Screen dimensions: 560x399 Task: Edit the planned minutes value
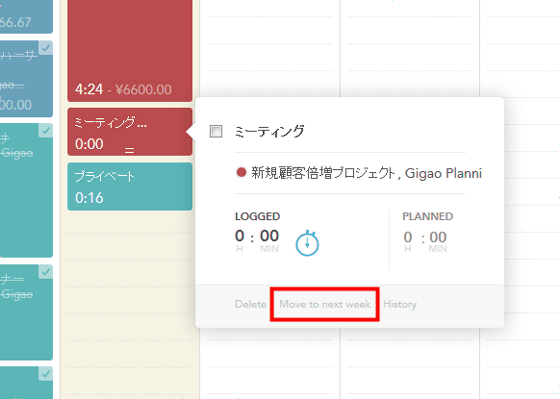pos(438,237)
